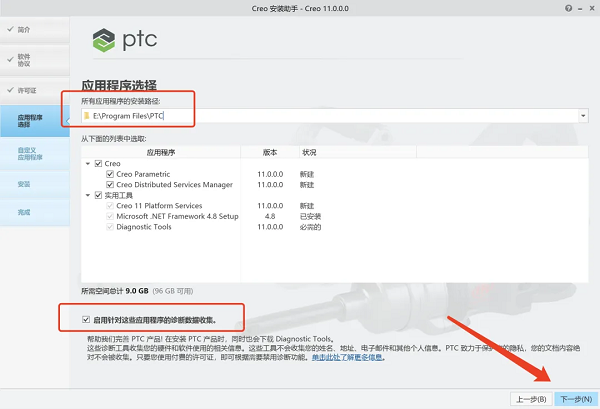Open the 单击此处了解更多信息 link
Image resolution: width=600 pixels, height=409 pixels.
(x=347, y=357)
